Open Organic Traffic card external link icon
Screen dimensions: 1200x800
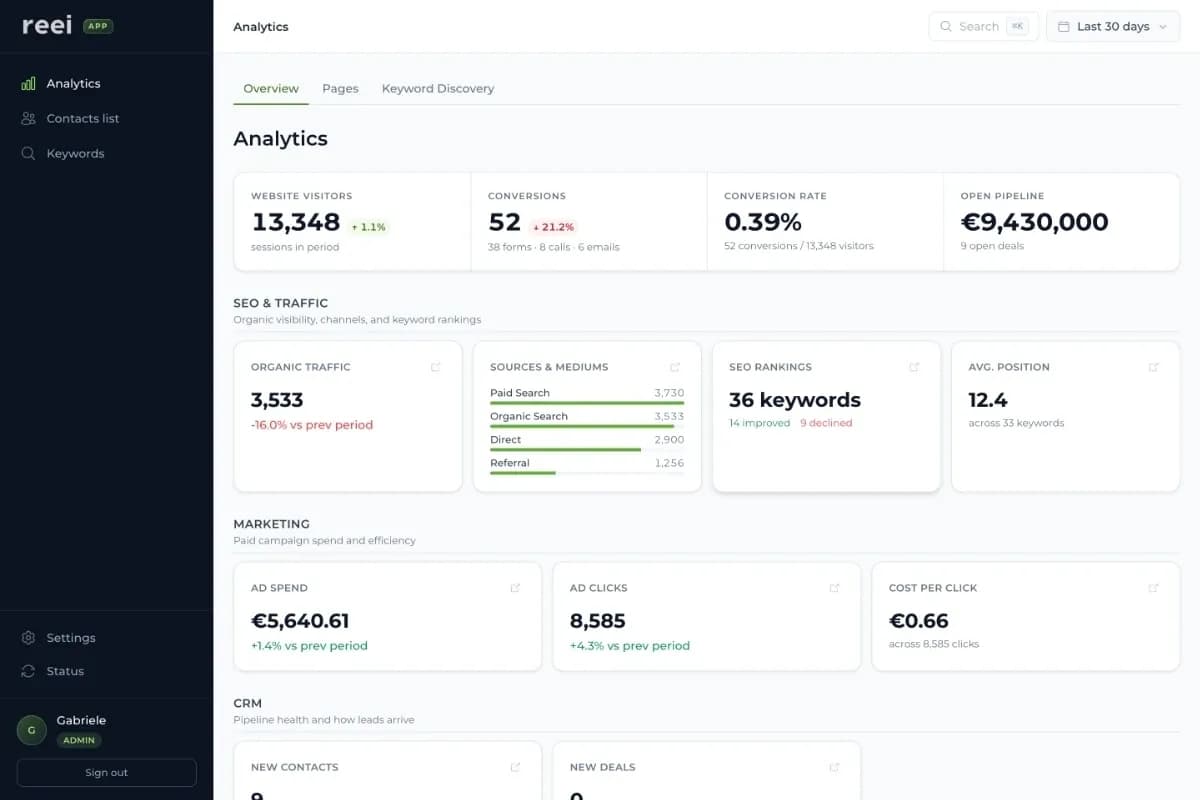[x=436, y=367]
